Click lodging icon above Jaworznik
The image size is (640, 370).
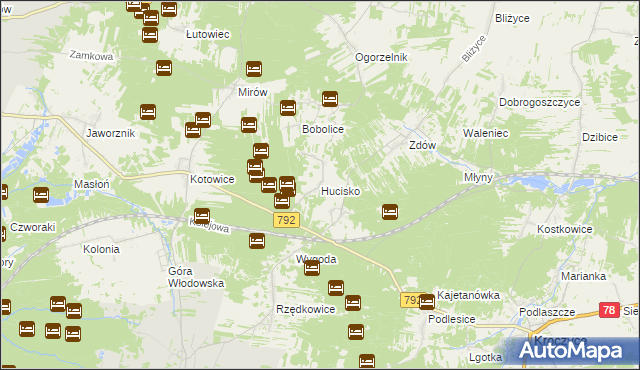point(148,112)
